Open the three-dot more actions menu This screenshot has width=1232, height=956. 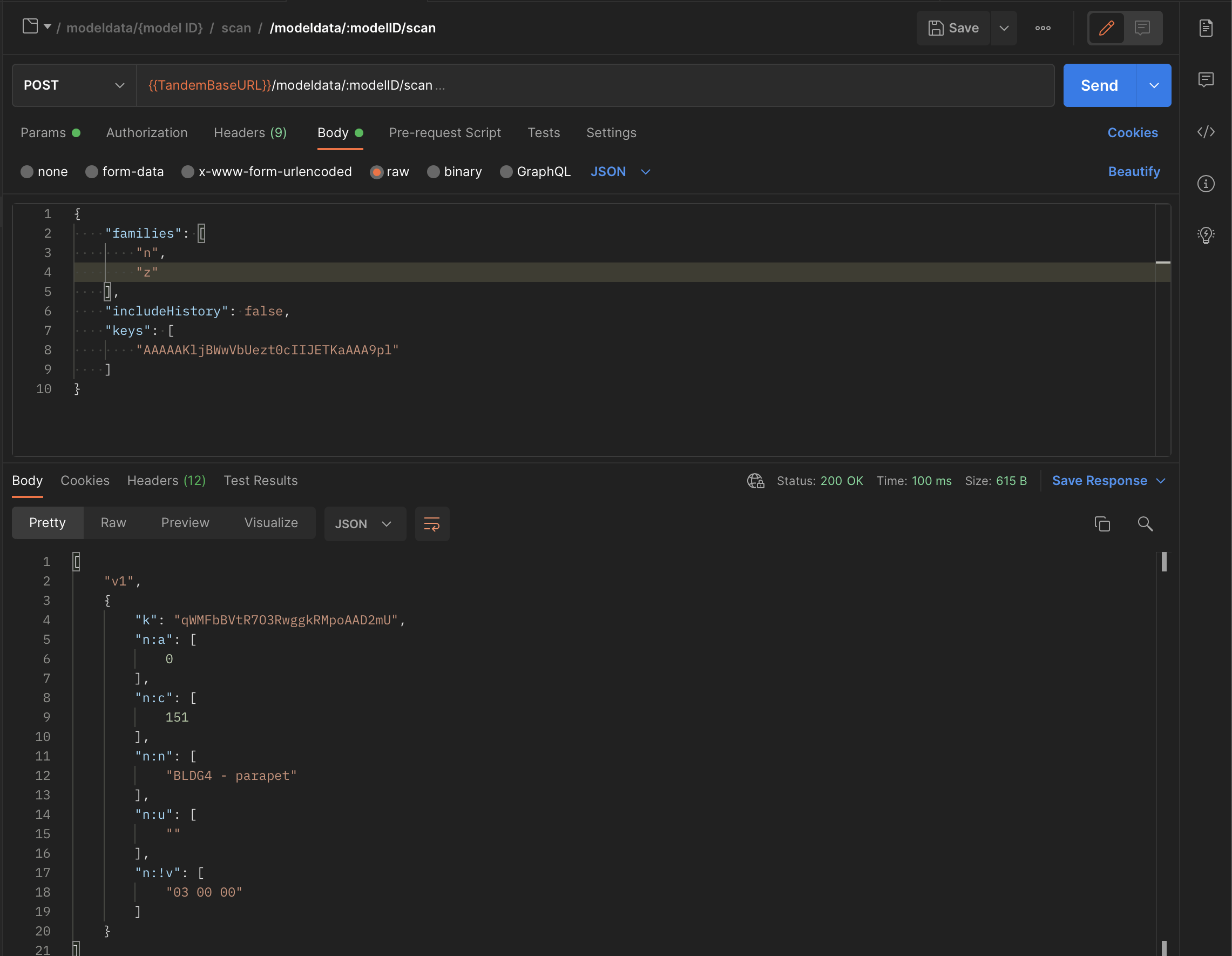(x=1043, y=28)
